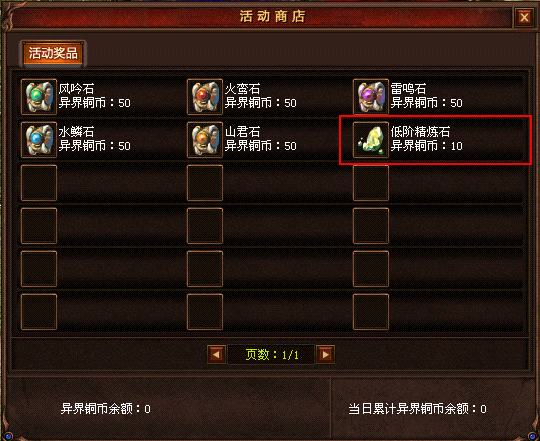540x441 pixels.
Task: Click the 页数 1/1 page indicator
Action: point(272,355)
